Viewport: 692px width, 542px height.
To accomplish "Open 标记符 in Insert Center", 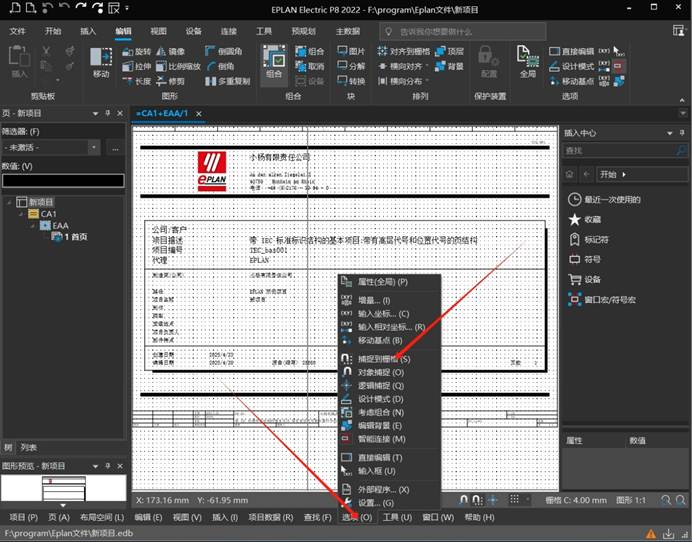I will (x=588, y=240).
